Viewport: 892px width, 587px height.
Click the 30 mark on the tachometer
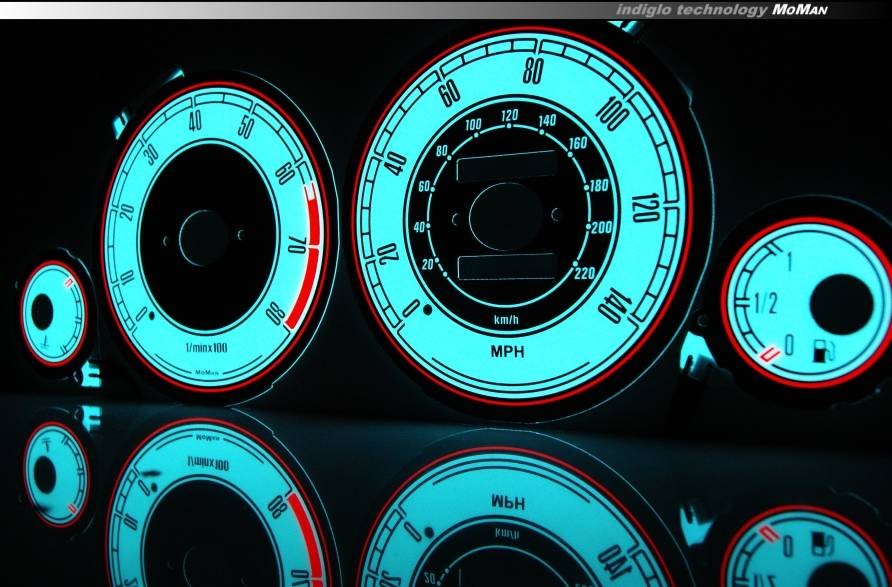(152, 155)
